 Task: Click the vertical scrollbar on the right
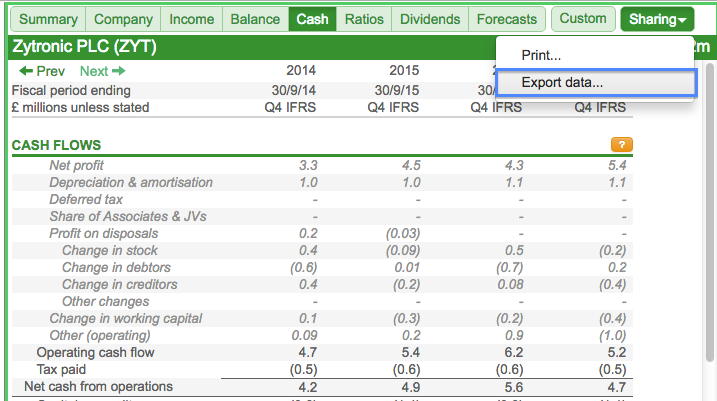coord(710,213)
